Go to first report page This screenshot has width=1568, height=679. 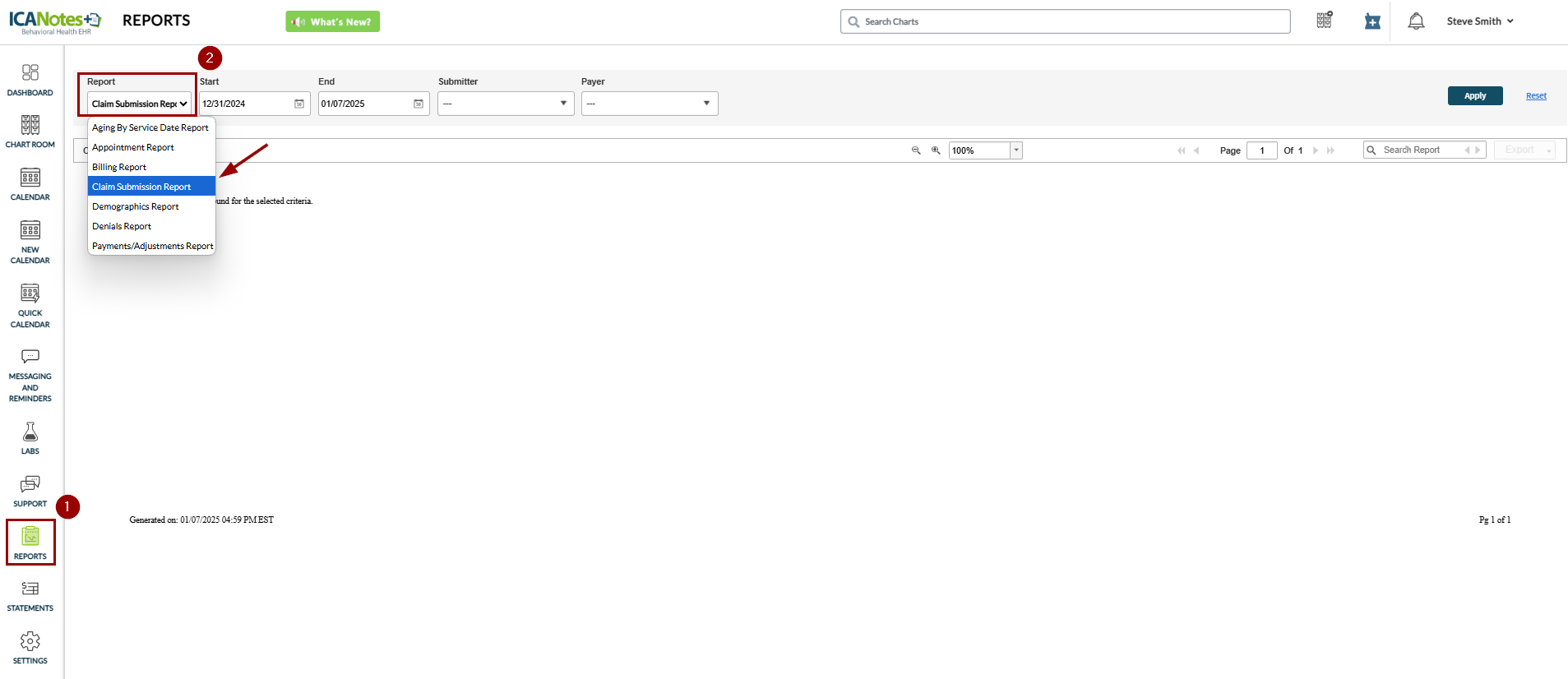pos(1182,150)
